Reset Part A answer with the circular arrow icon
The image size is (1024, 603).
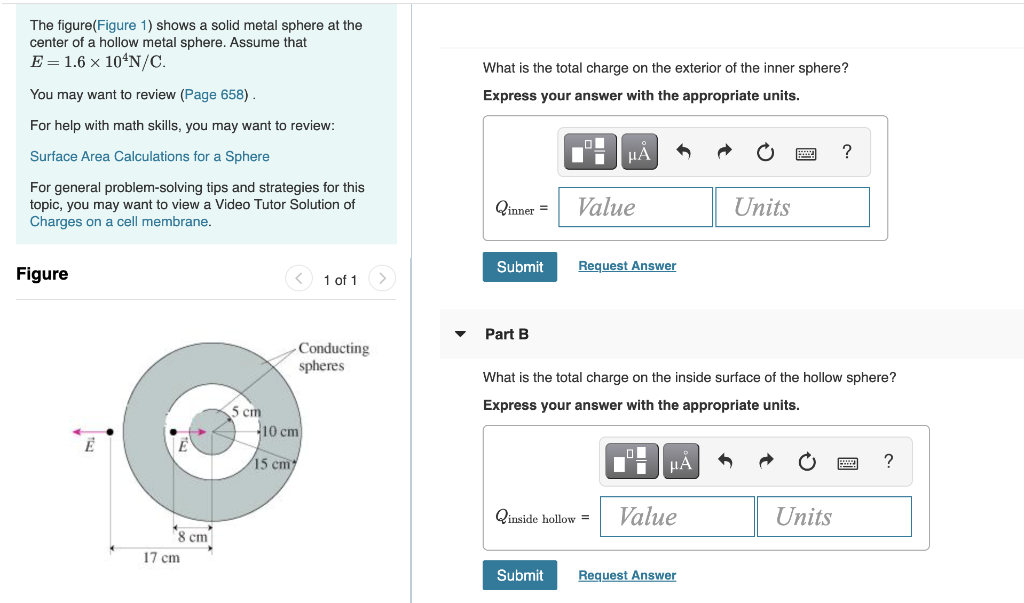pyautogui.click(x=765, y=152)
